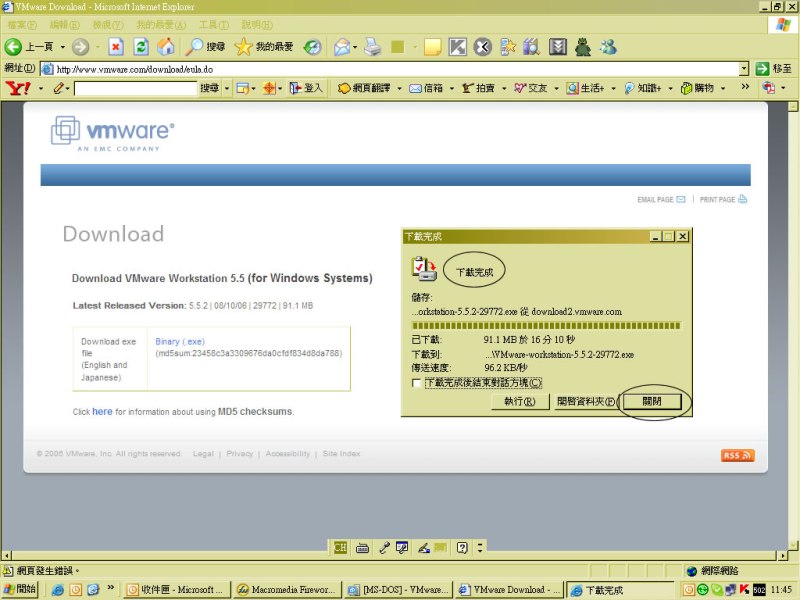This screenshot has height=600, width=800.
Task: Click the Forward arrow icon
Action: [80, 47]
